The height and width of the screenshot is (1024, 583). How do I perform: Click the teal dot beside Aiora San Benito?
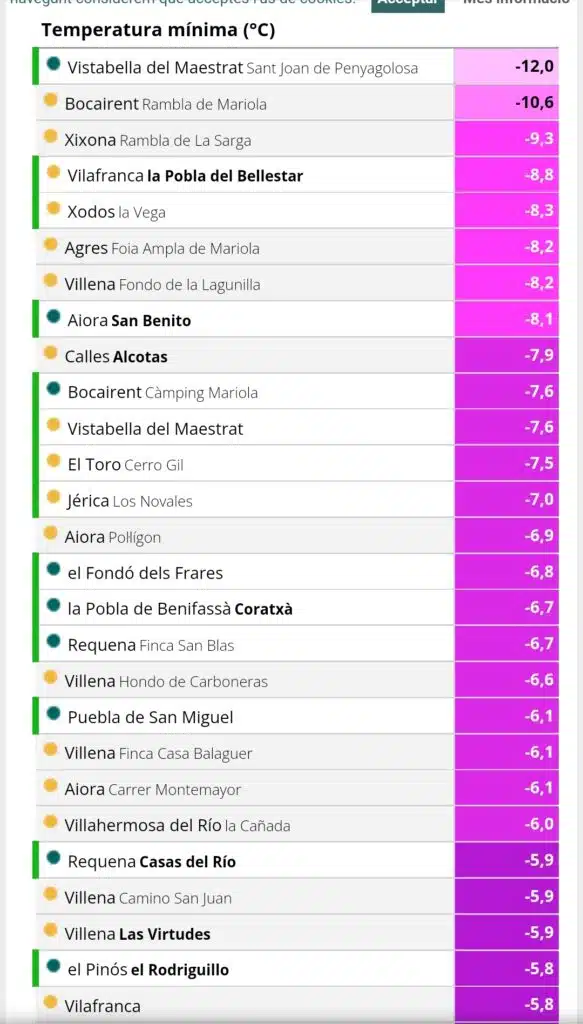54,317
